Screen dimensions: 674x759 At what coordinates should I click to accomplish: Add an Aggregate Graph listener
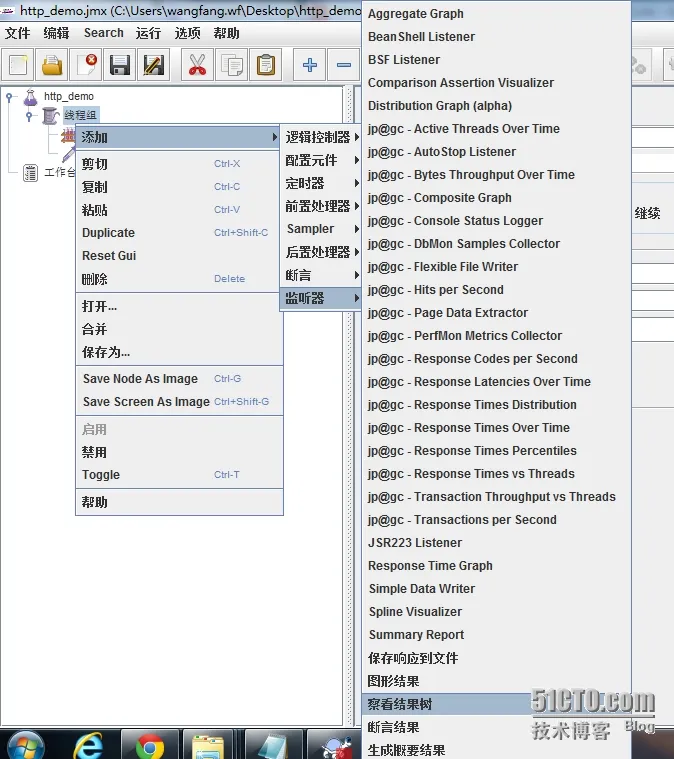click(496, 14)
